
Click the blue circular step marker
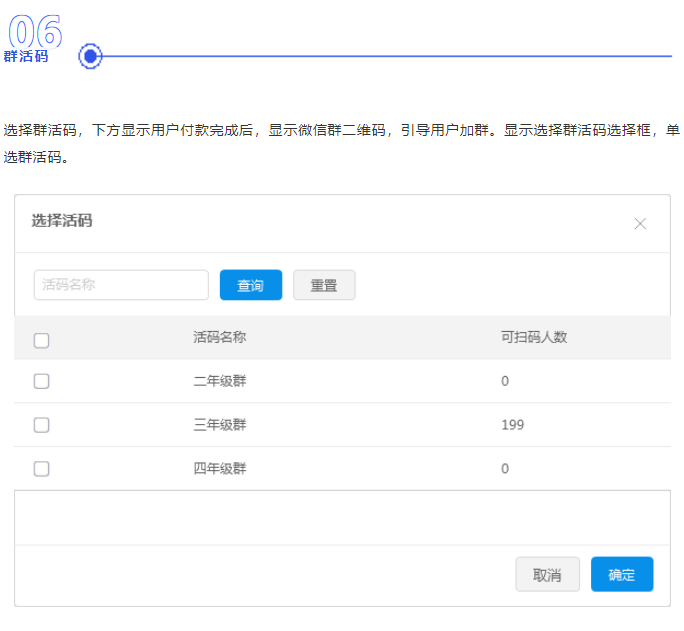91,56
